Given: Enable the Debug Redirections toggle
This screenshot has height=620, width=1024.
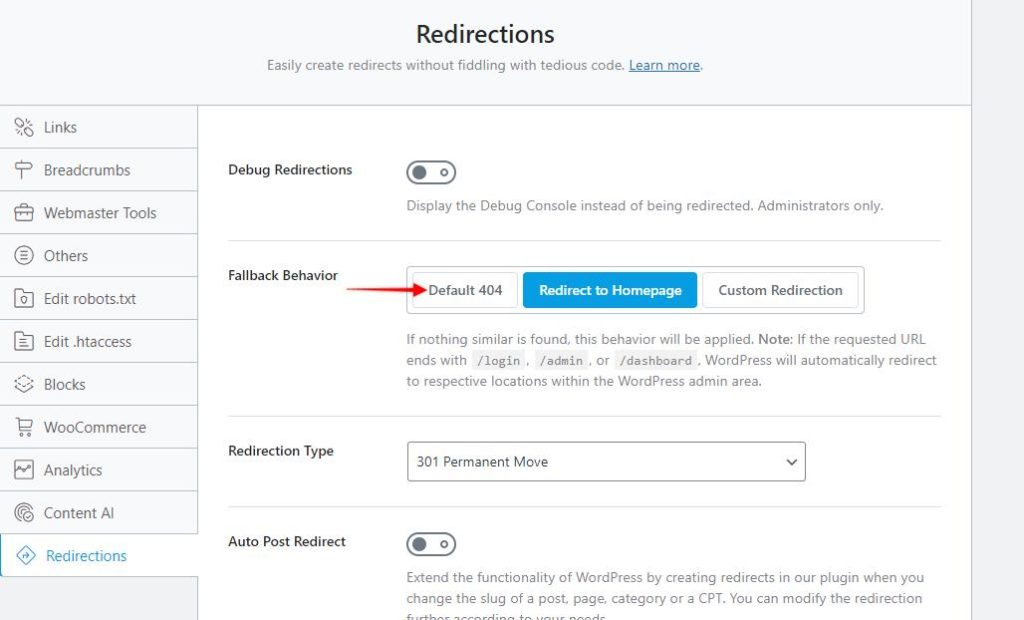Looking at the screenshot, I should (x=431, y=173).
